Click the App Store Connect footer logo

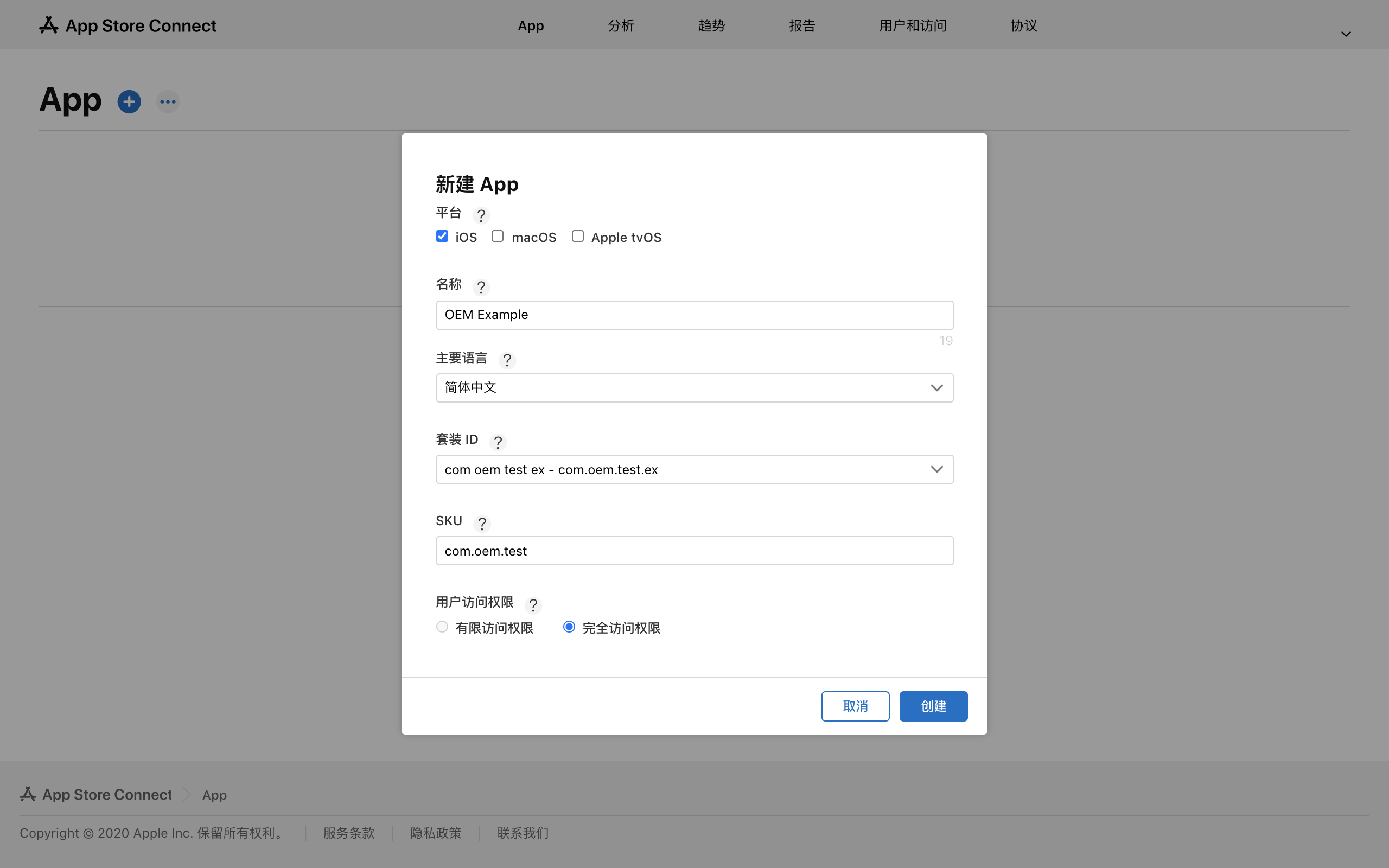28,795
